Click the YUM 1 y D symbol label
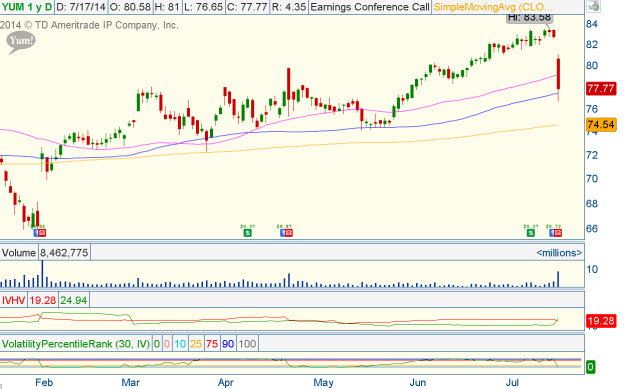Screen dimensions: 625x389 pos(26,7)
